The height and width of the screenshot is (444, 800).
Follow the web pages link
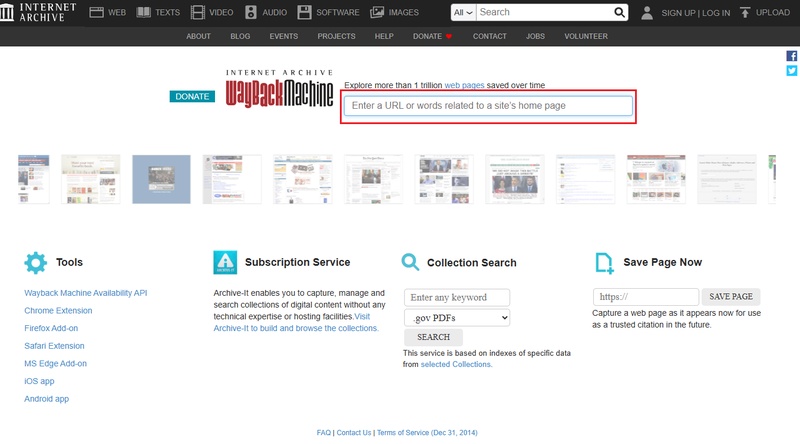point(464,85)
